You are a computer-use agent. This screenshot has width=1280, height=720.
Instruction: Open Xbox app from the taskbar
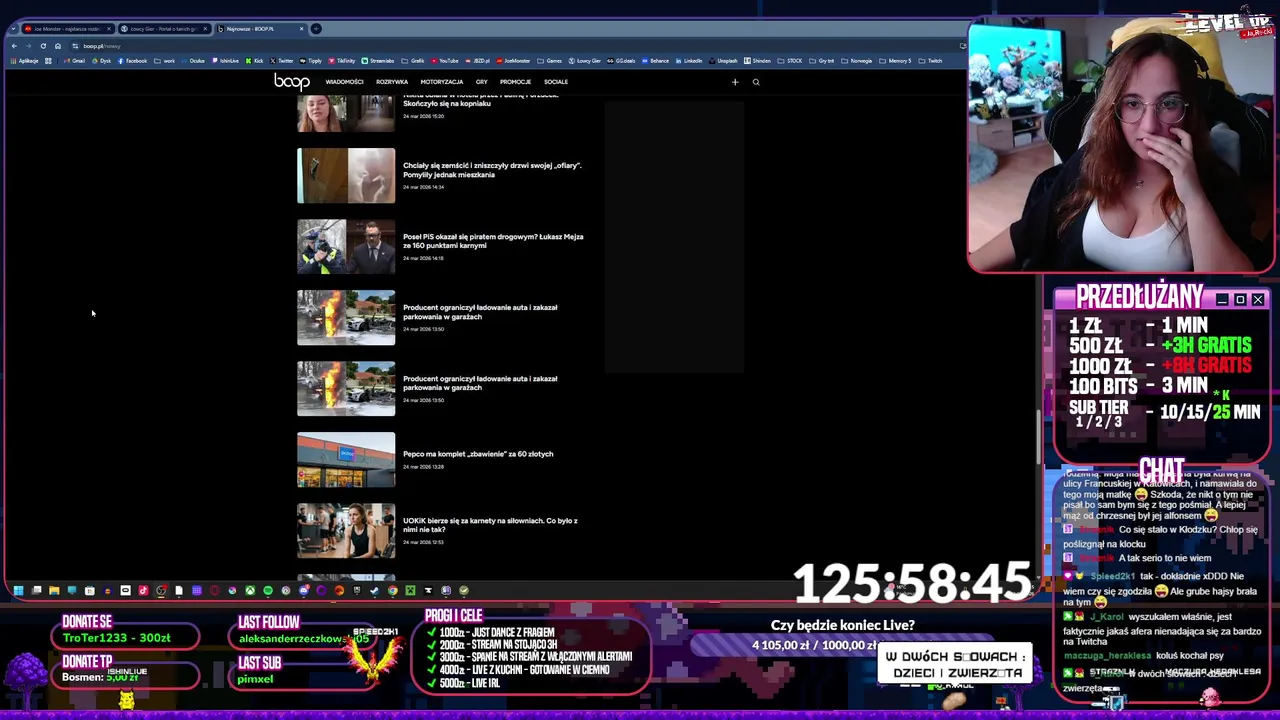click(250, 590)
